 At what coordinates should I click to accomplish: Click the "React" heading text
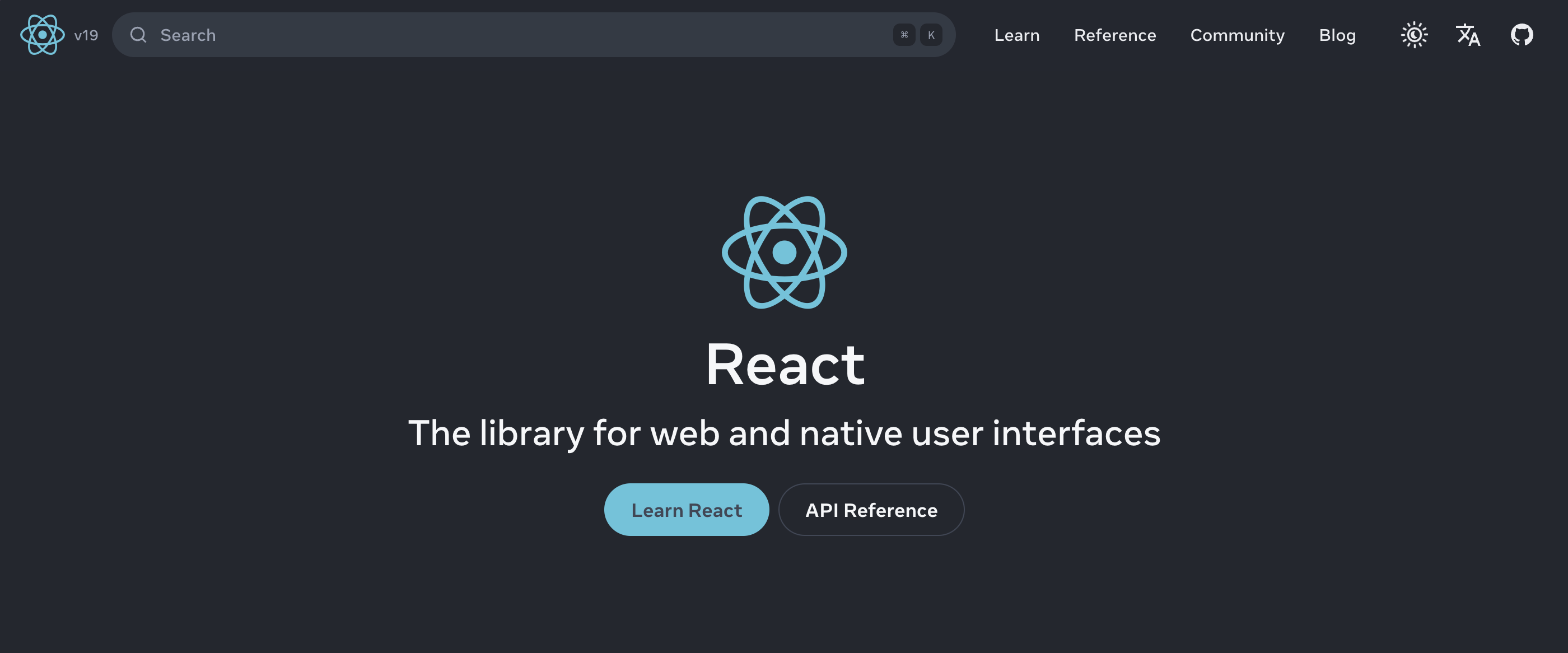[785, 364]
